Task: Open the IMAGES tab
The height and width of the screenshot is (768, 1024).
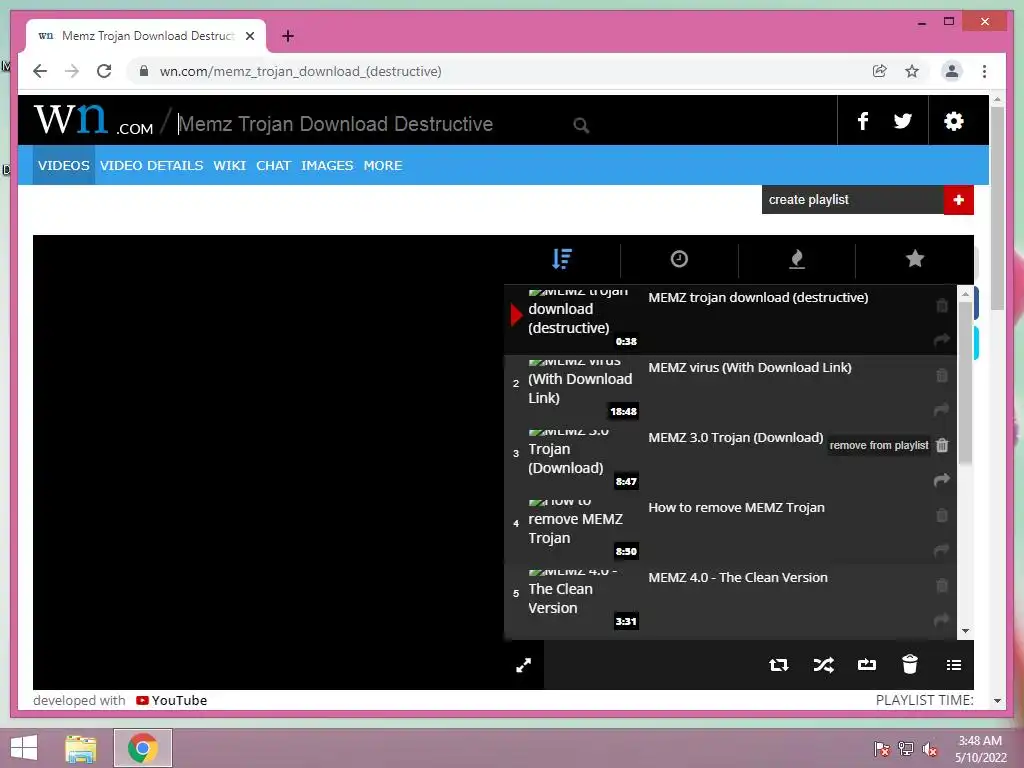Action: (x=327, y=165)
